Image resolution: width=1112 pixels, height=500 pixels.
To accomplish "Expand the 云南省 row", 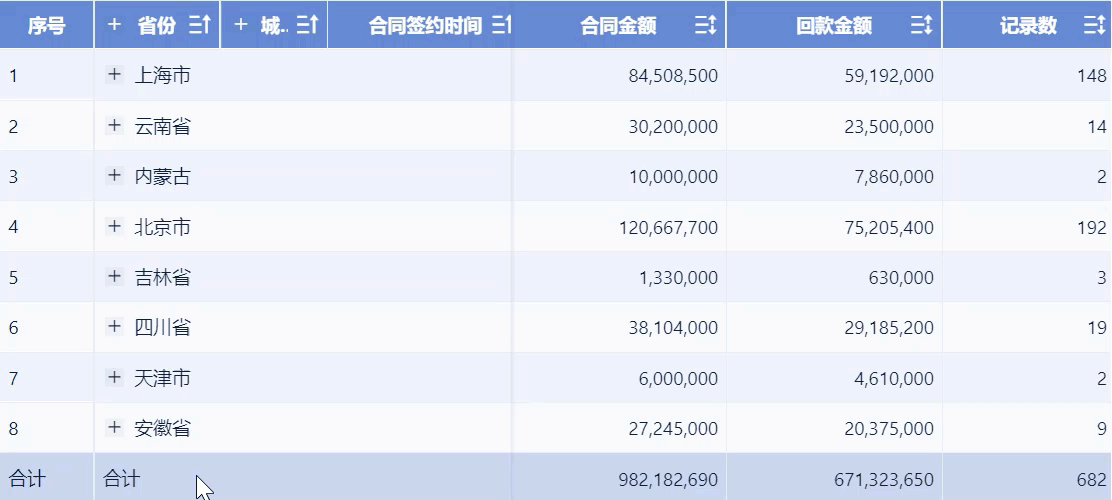I will pyautogui.click(x=114, y=126).
